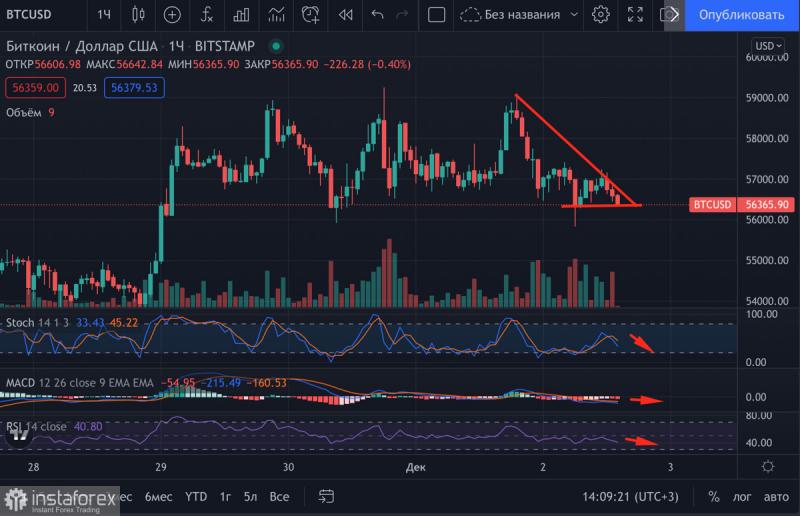Toggle auto scale with авто
Viewport: 800px width, 516px height.
(776, 497)
